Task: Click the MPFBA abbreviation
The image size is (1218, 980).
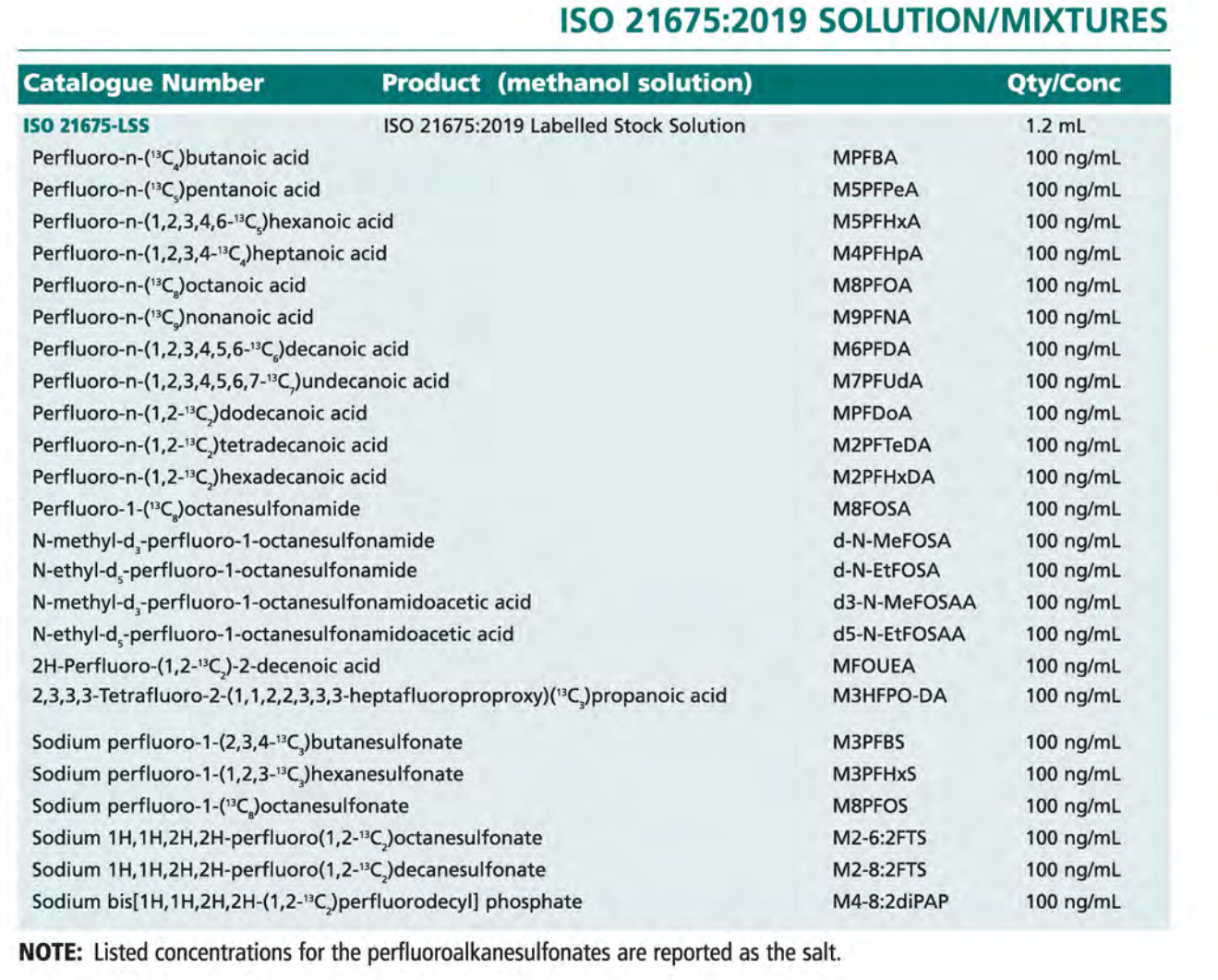Action: coord(864,158)
